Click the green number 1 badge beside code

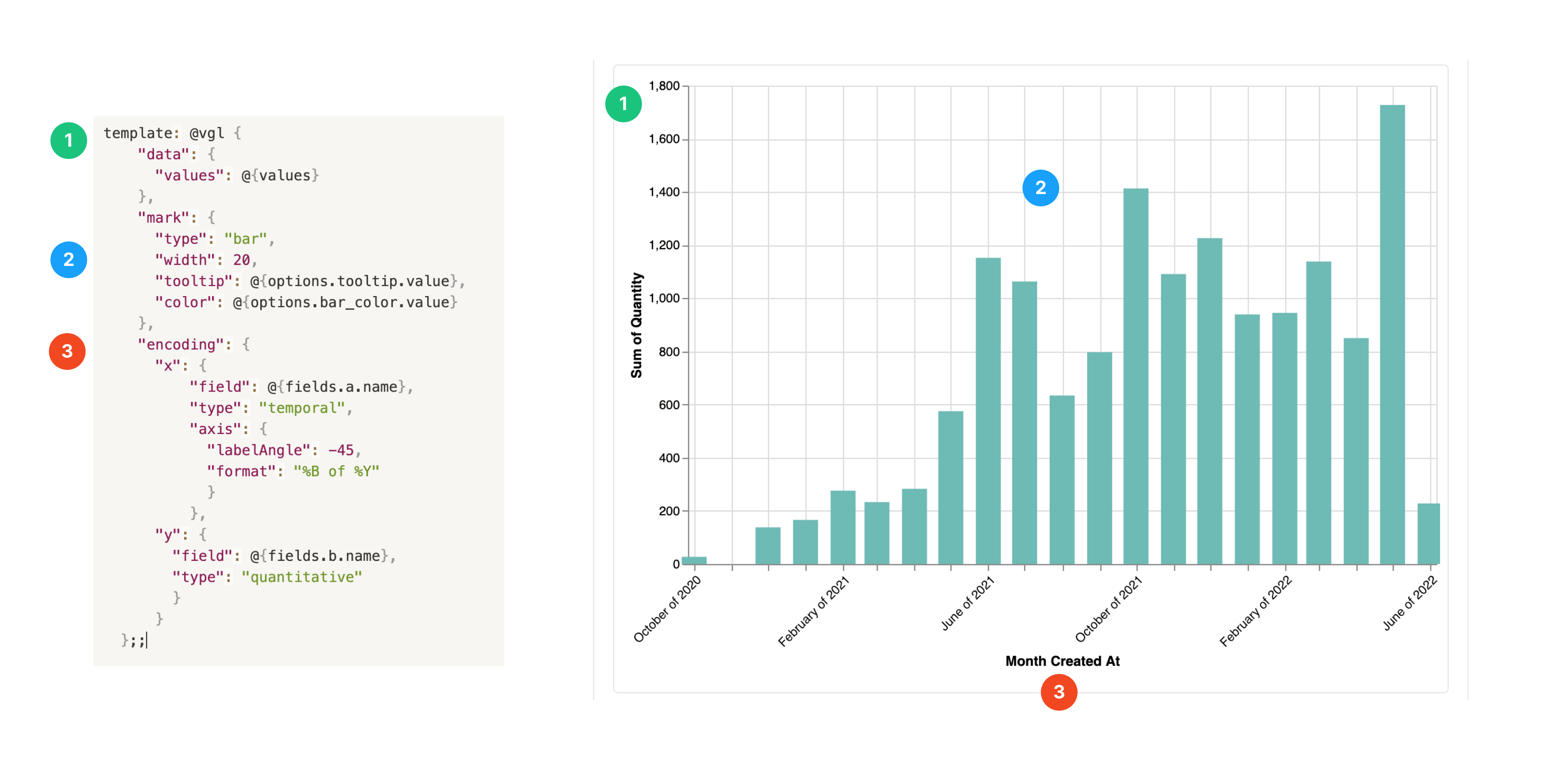tap(68, 140)
